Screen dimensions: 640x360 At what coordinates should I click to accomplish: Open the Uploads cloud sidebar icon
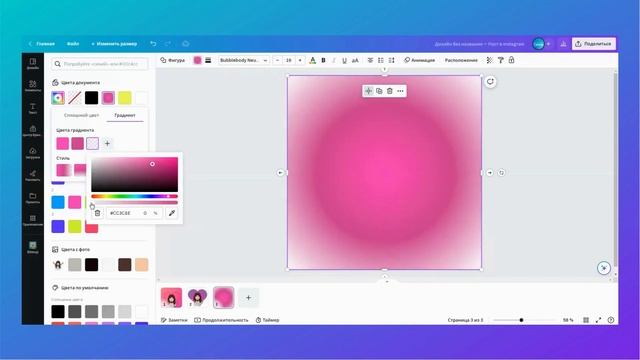33,153
